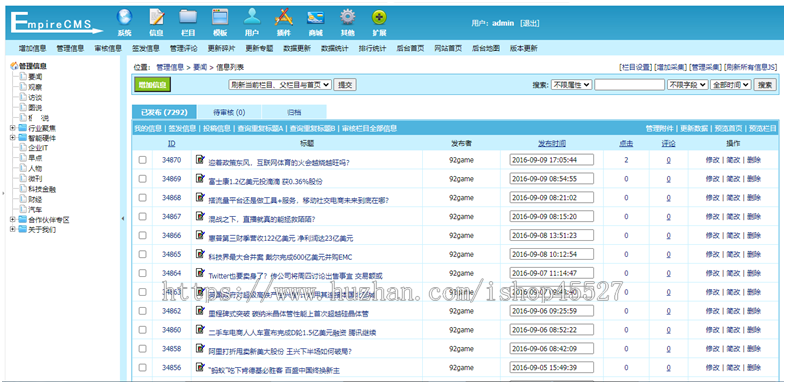Open the 系统 globe icon
This screenshot has height=384, width=786.
tap(124, 18)
